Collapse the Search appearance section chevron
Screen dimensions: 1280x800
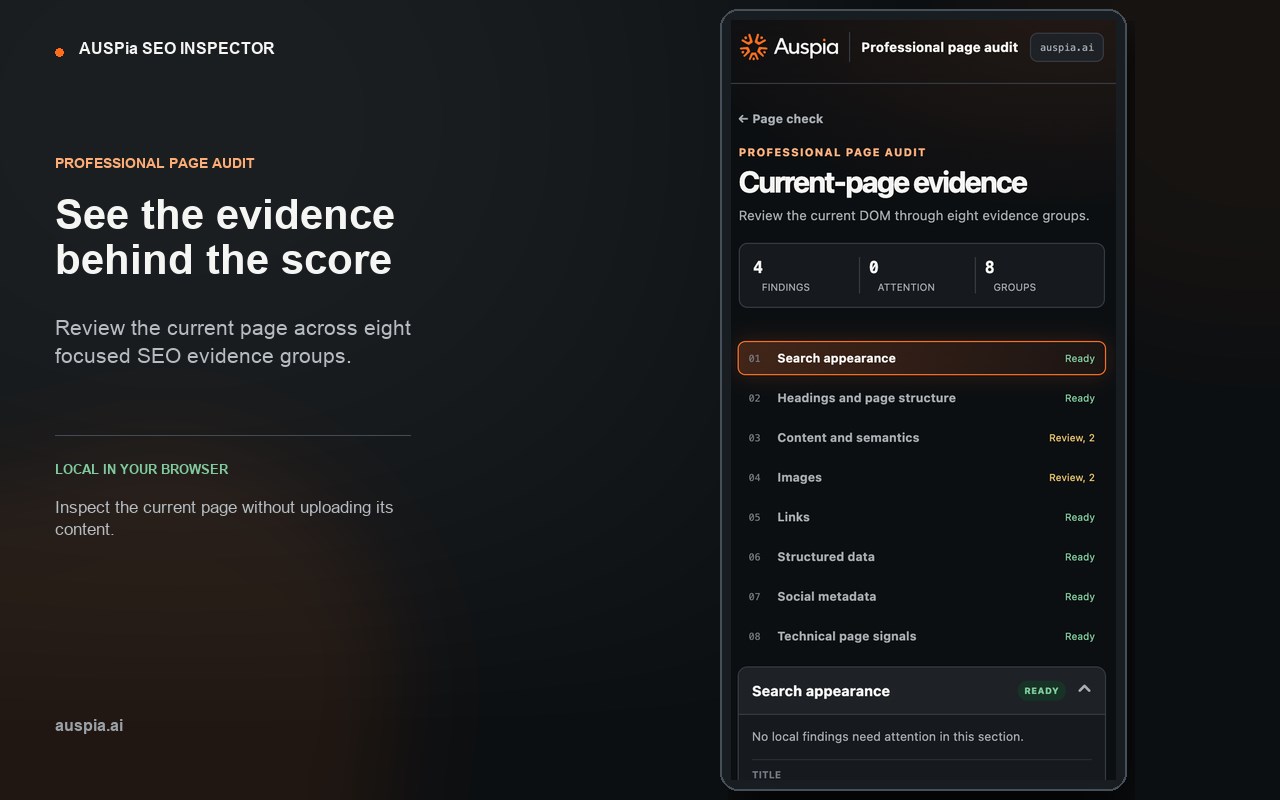pos(1084,690)
